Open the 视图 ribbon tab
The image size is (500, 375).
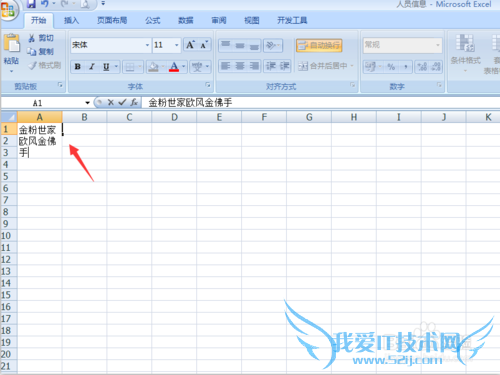click(x=252, y=21)
